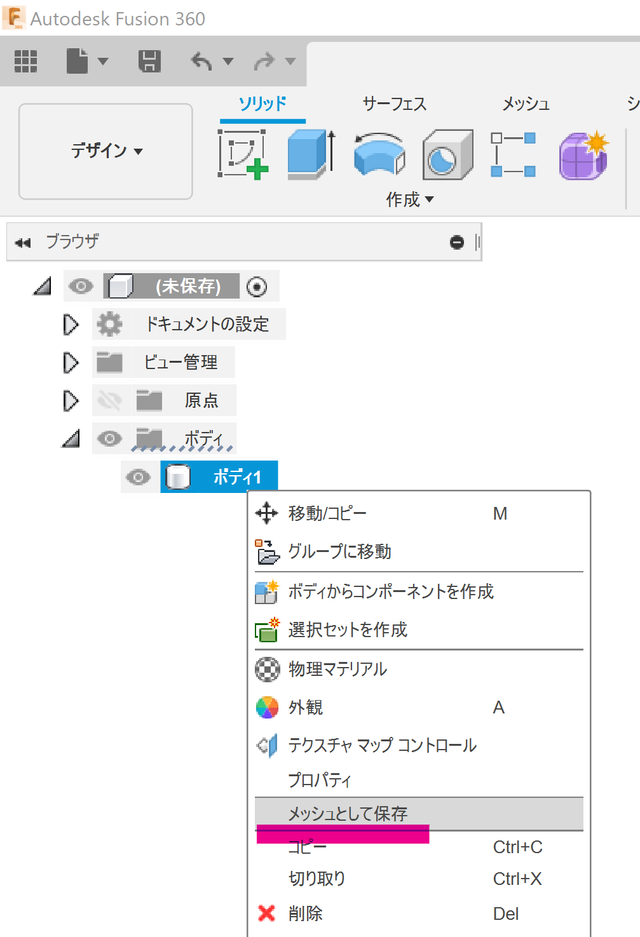Select the Rectangular Pattern tool
The width and height of the screenshot is (640, 937).
[513, 154]
